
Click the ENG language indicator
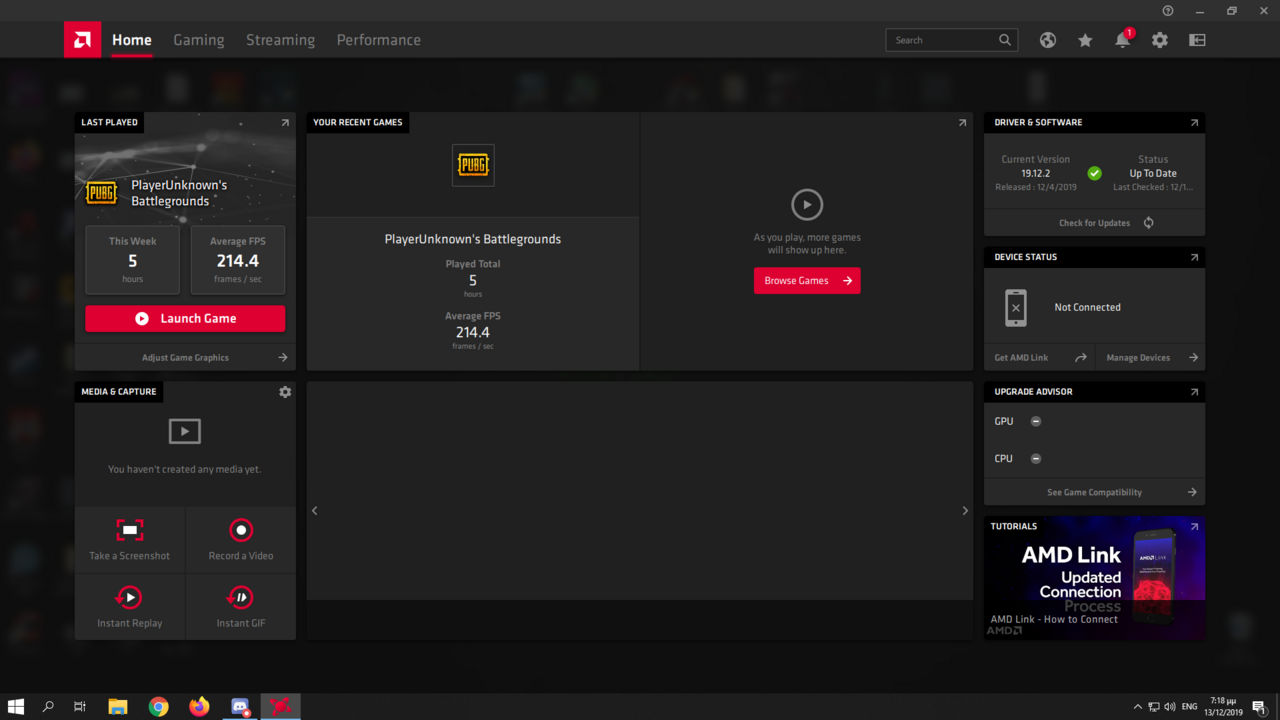click(1190, 707)
